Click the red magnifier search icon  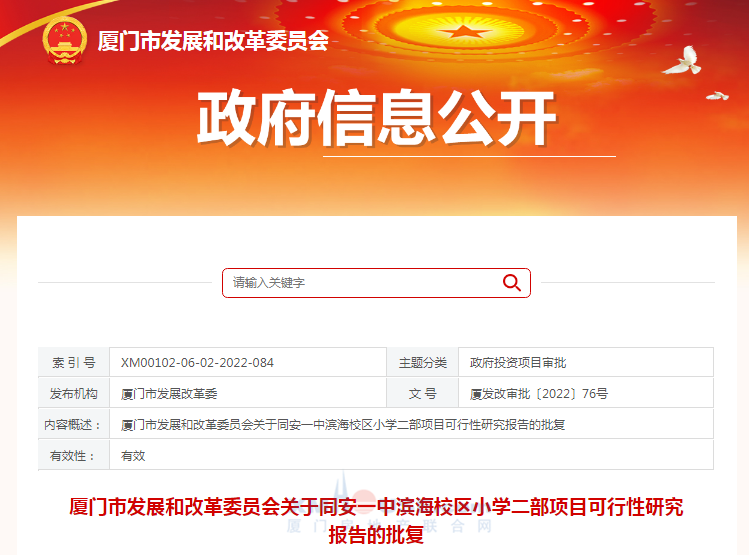pyautogui.click(x=512, y=283)
